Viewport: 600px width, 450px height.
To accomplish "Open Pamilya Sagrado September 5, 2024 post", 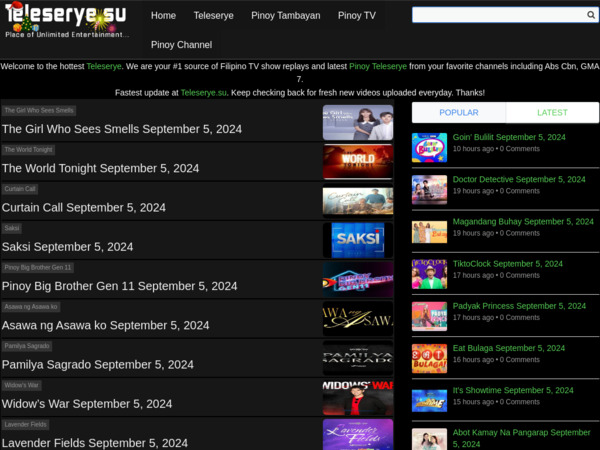I will point(98,365).
